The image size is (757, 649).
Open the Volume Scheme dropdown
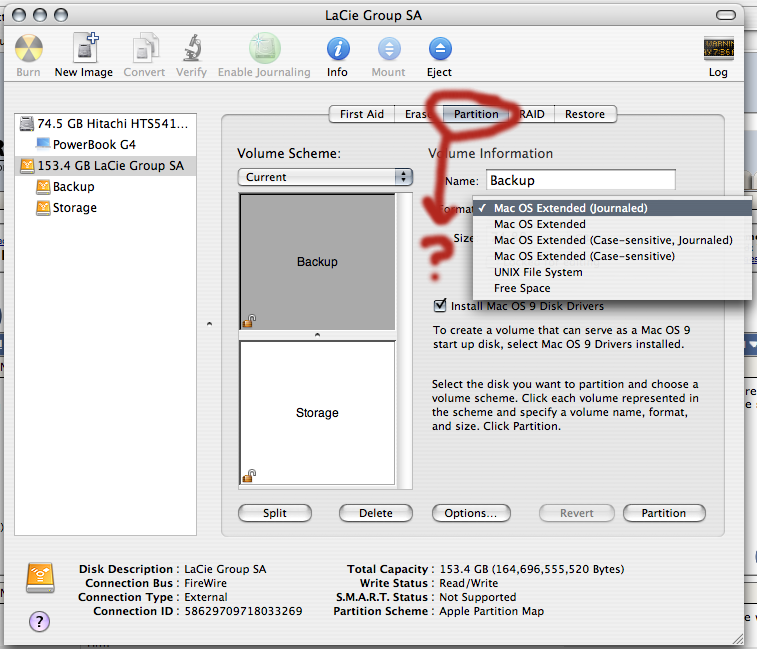[325, 177]
